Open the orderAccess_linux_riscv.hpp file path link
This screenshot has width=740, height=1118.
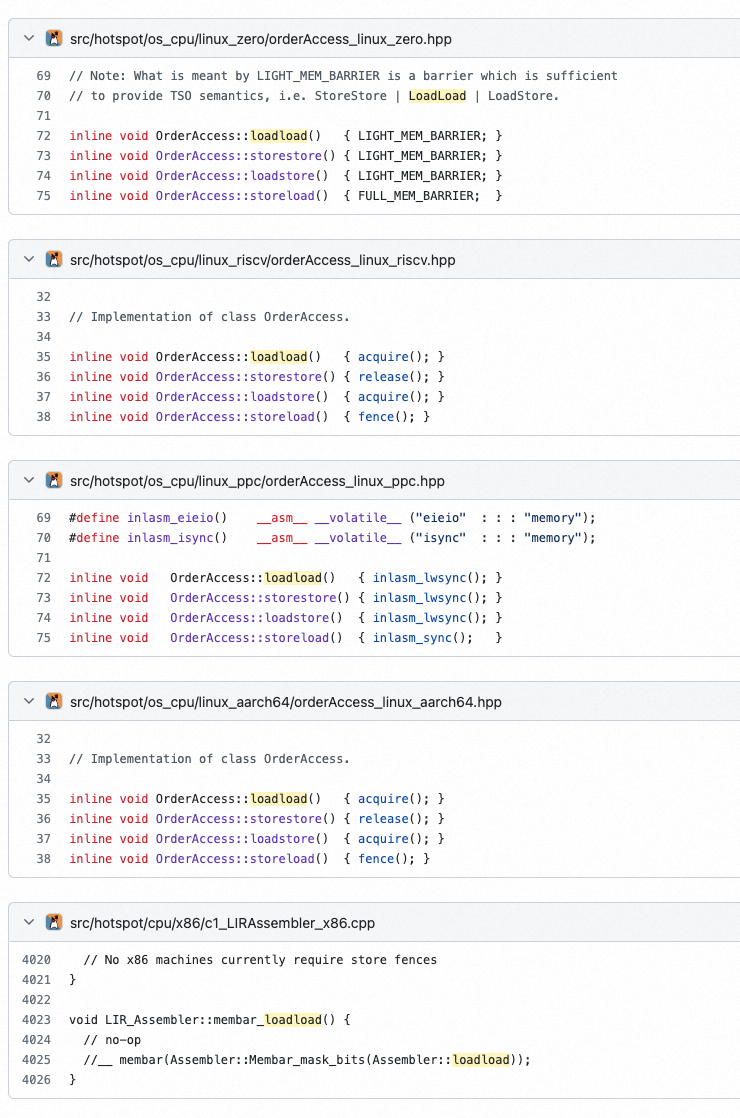(x=262, y=259)
